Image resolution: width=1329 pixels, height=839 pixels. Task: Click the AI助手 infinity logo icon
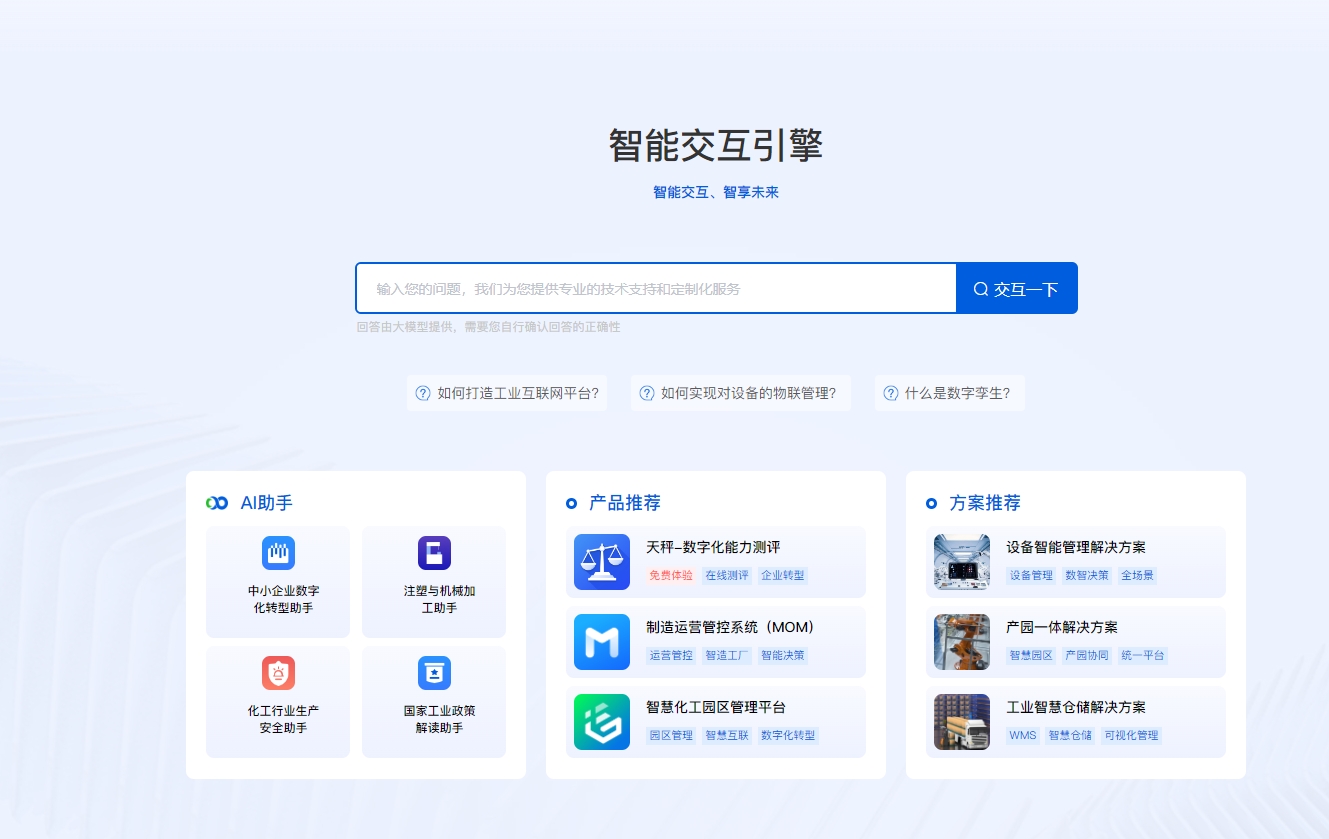[216, 503]
